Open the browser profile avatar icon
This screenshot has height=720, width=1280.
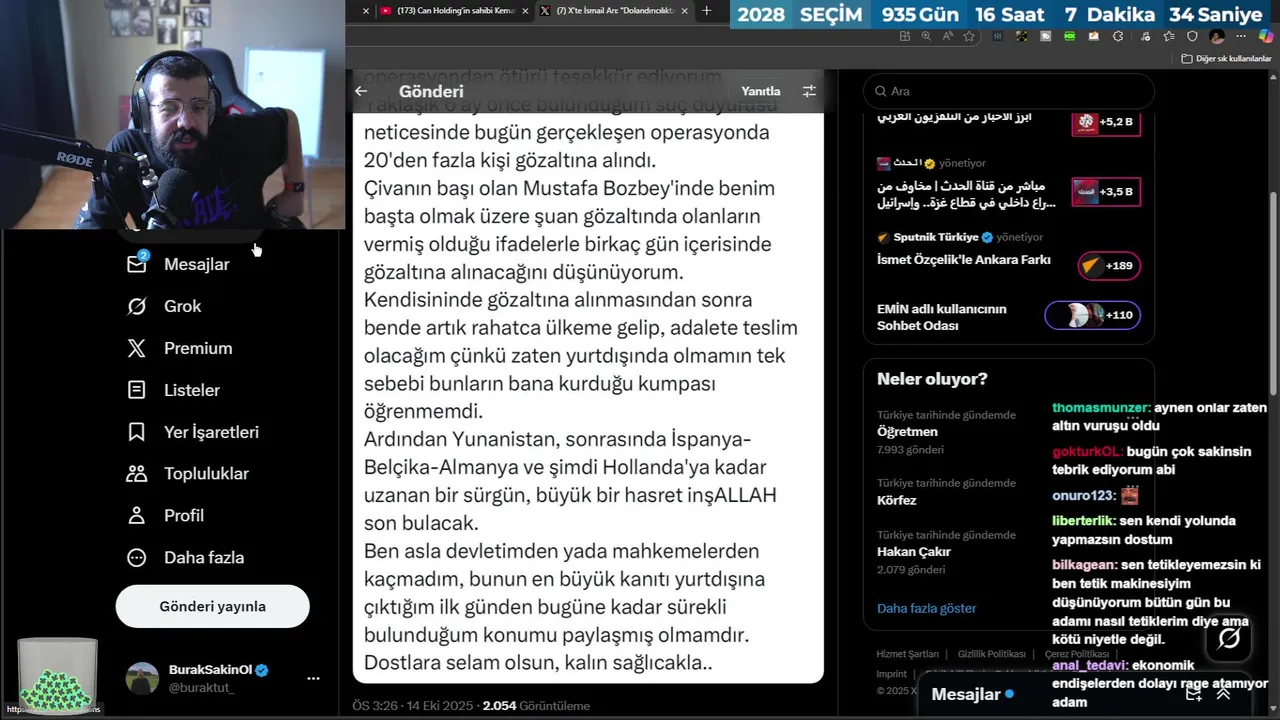pos(1217,36)
